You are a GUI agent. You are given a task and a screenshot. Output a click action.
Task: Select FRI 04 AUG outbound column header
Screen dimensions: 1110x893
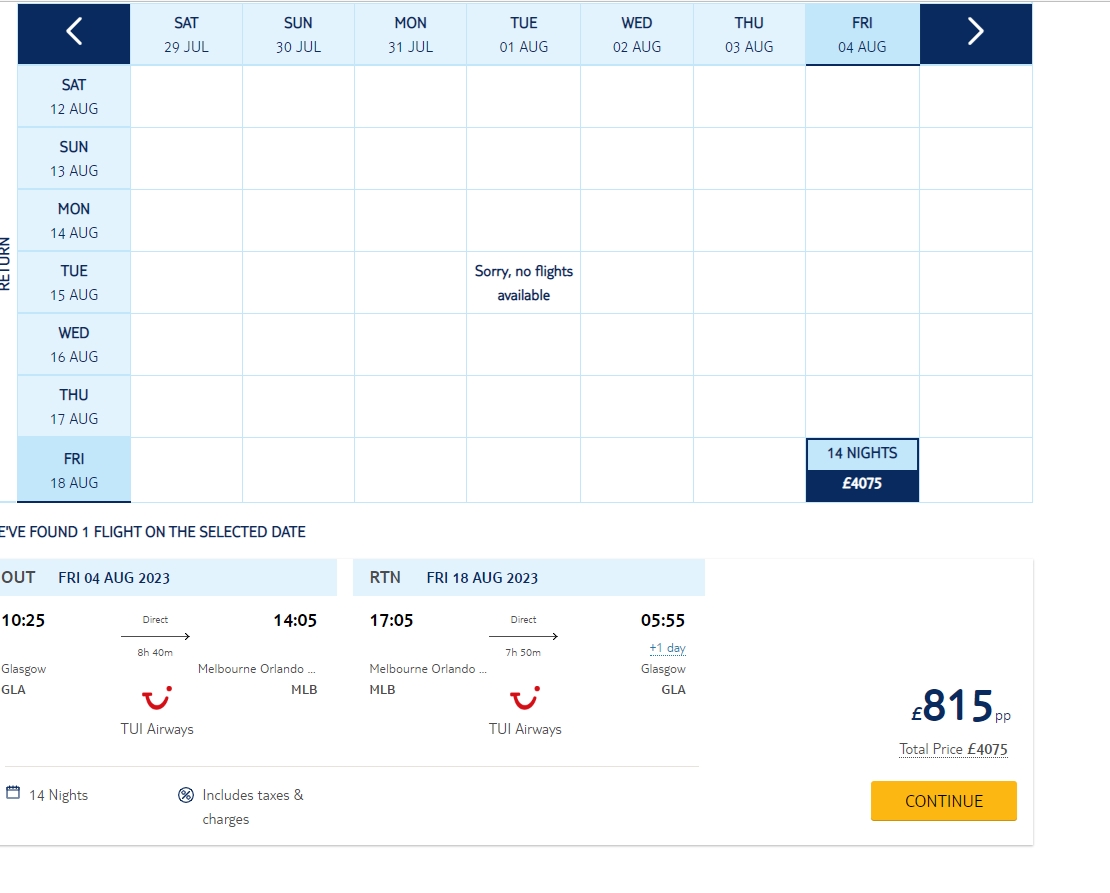[862, 35]
